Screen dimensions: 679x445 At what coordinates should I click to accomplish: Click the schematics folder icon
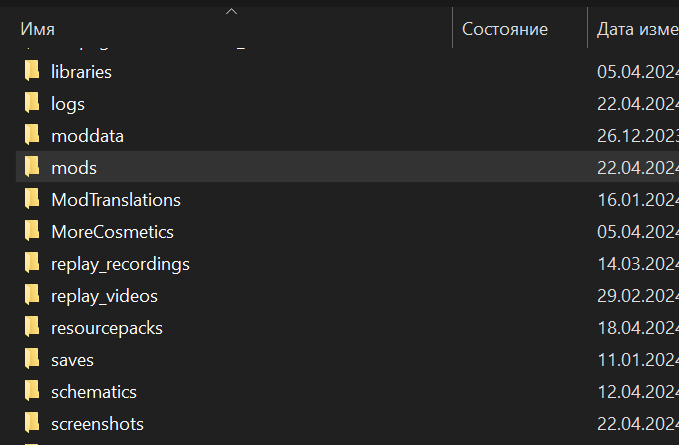(x=32, y=392)
